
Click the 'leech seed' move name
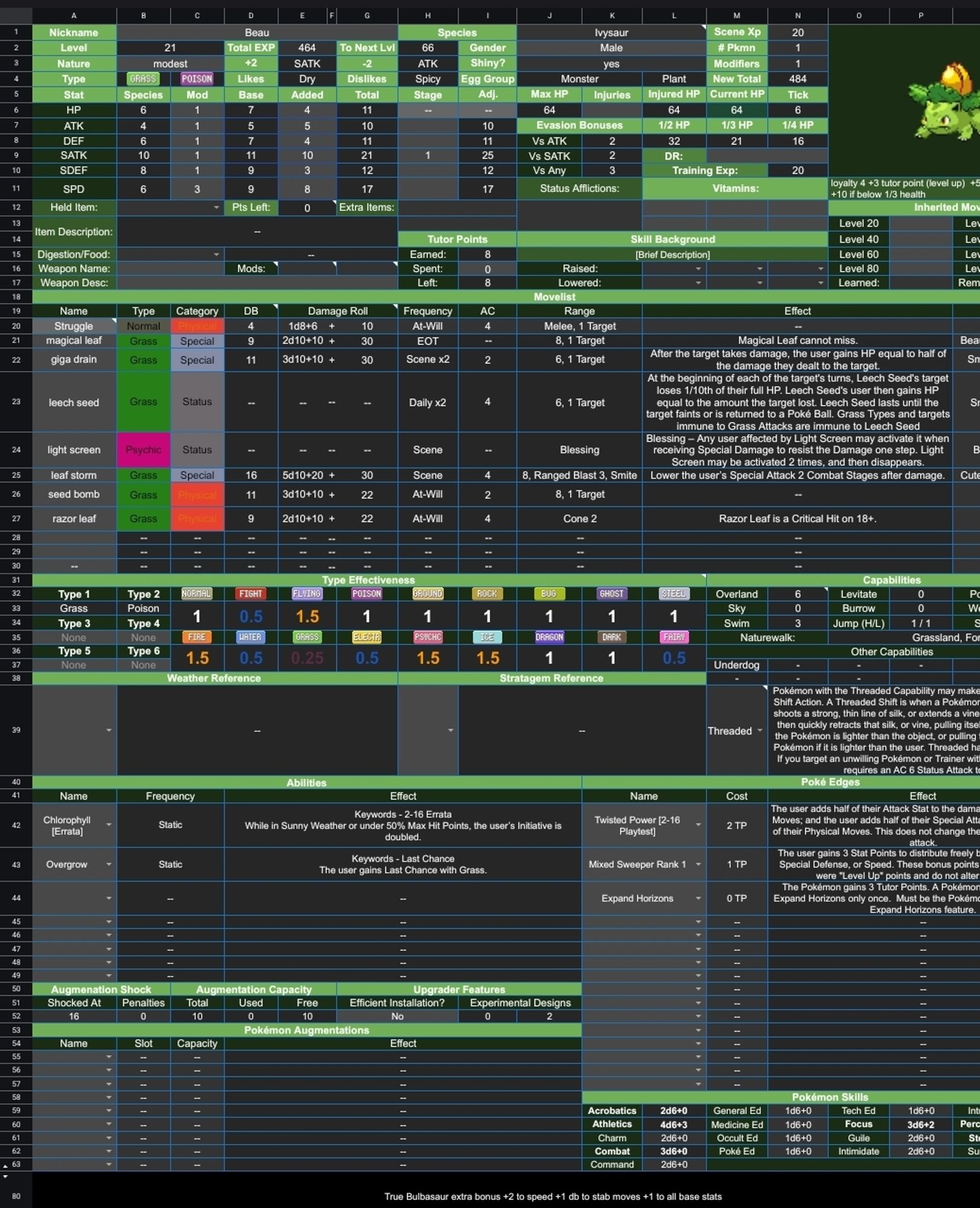(74, 402)
